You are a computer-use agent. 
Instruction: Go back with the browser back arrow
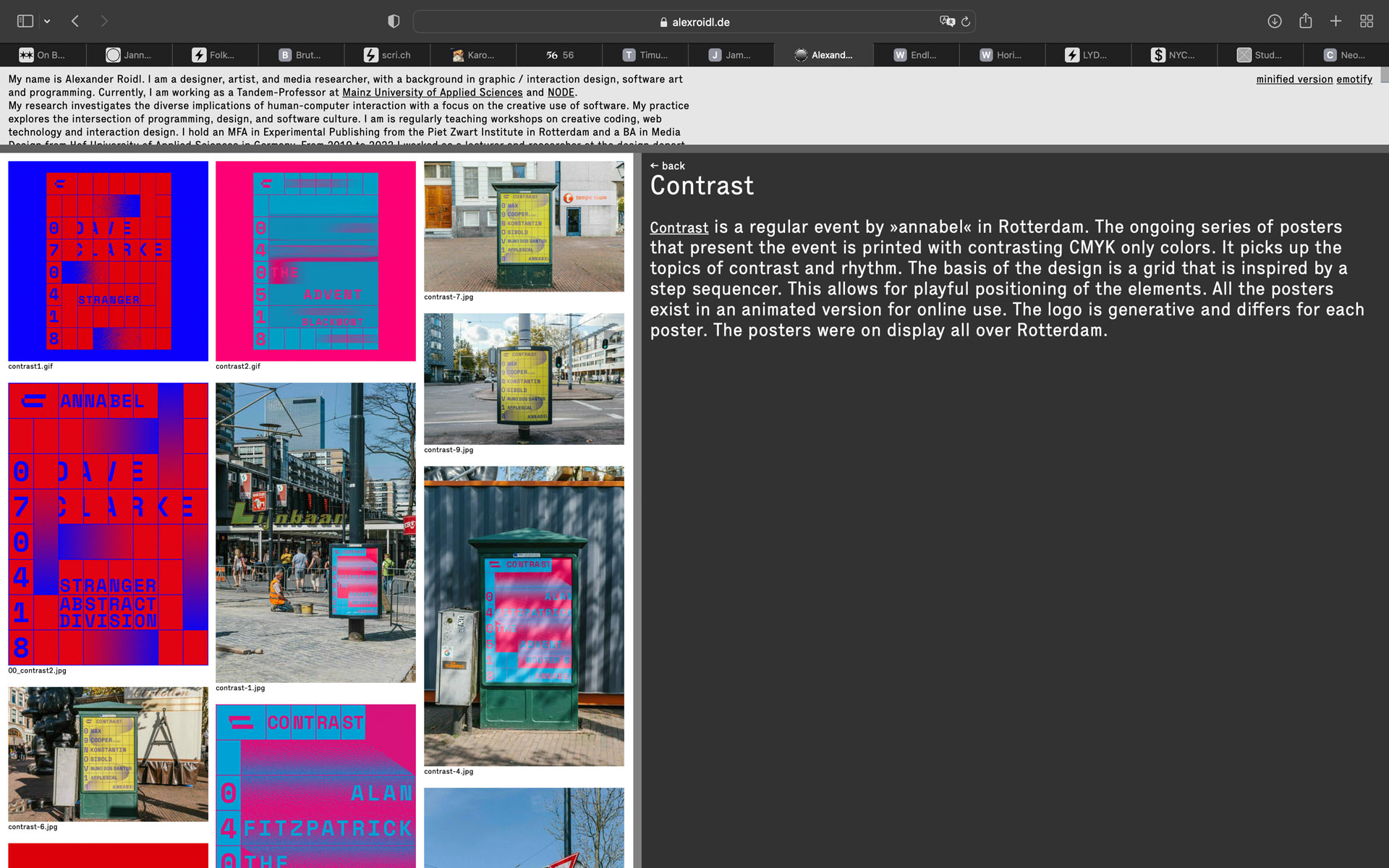tap(75, 21)
